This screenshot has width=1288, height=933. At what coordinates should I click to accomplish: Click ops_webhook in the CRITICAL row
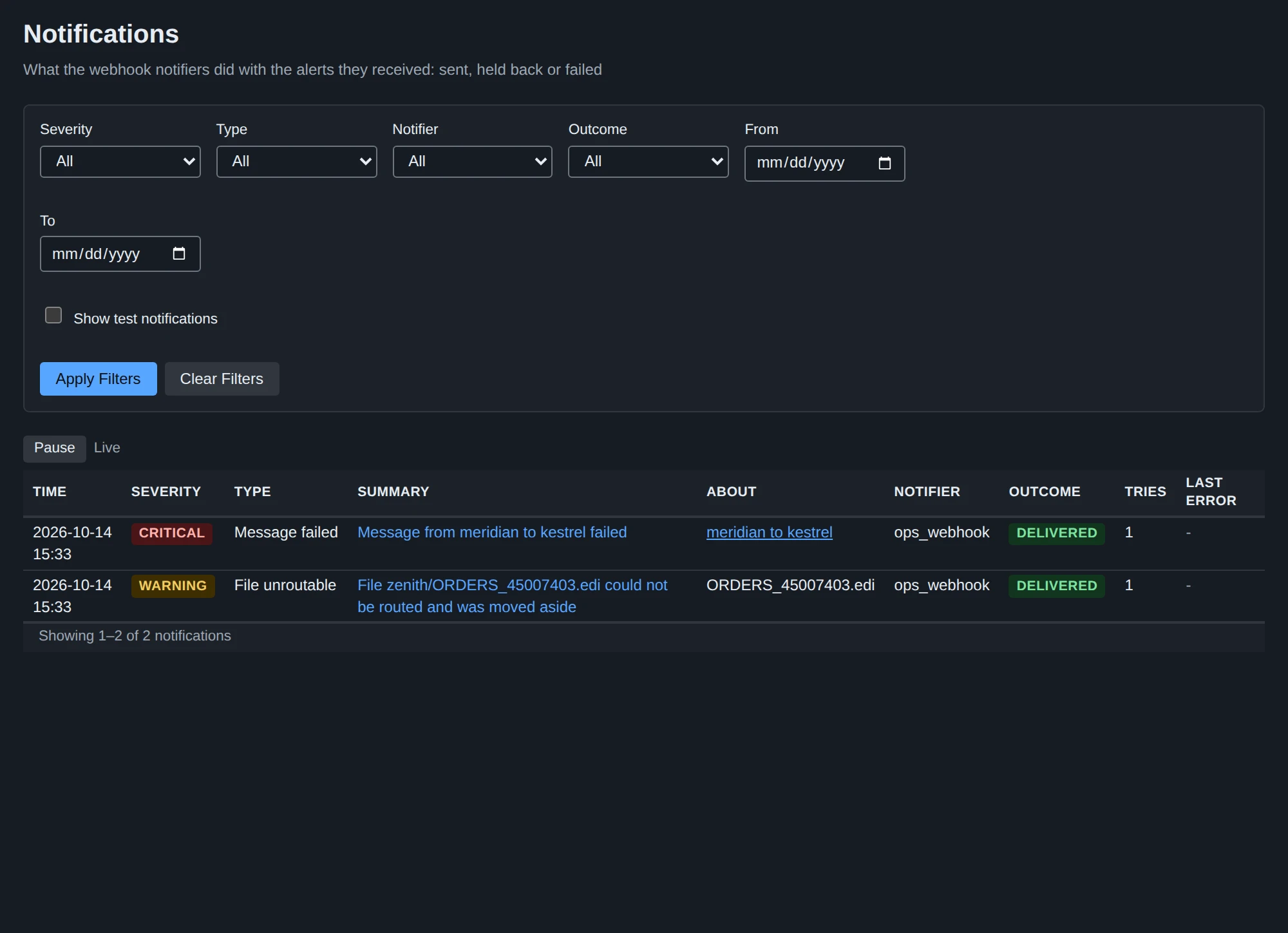(942, 532)
